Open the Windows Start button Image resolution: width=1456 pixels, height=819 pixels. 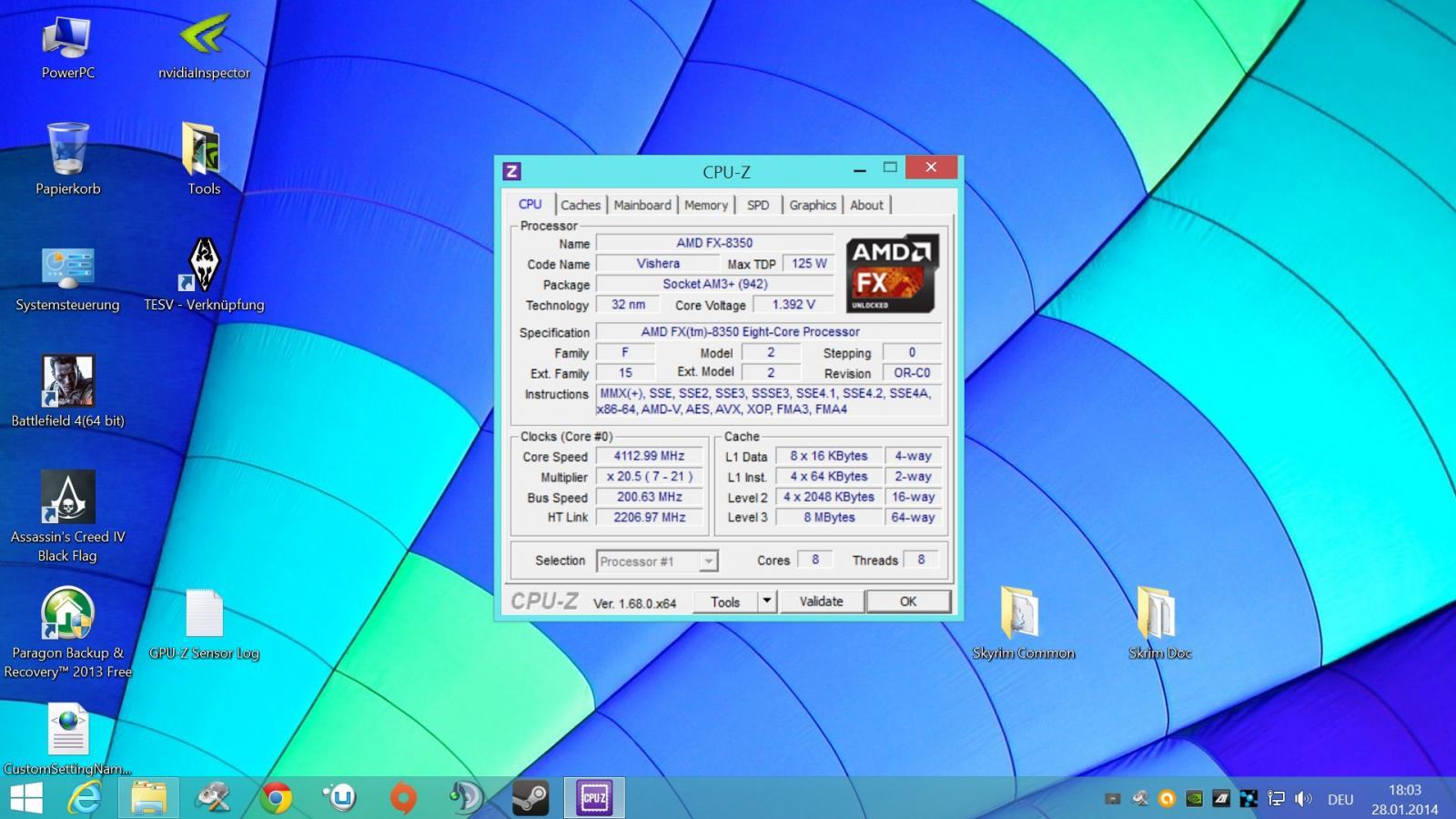[x=26, y=798]
